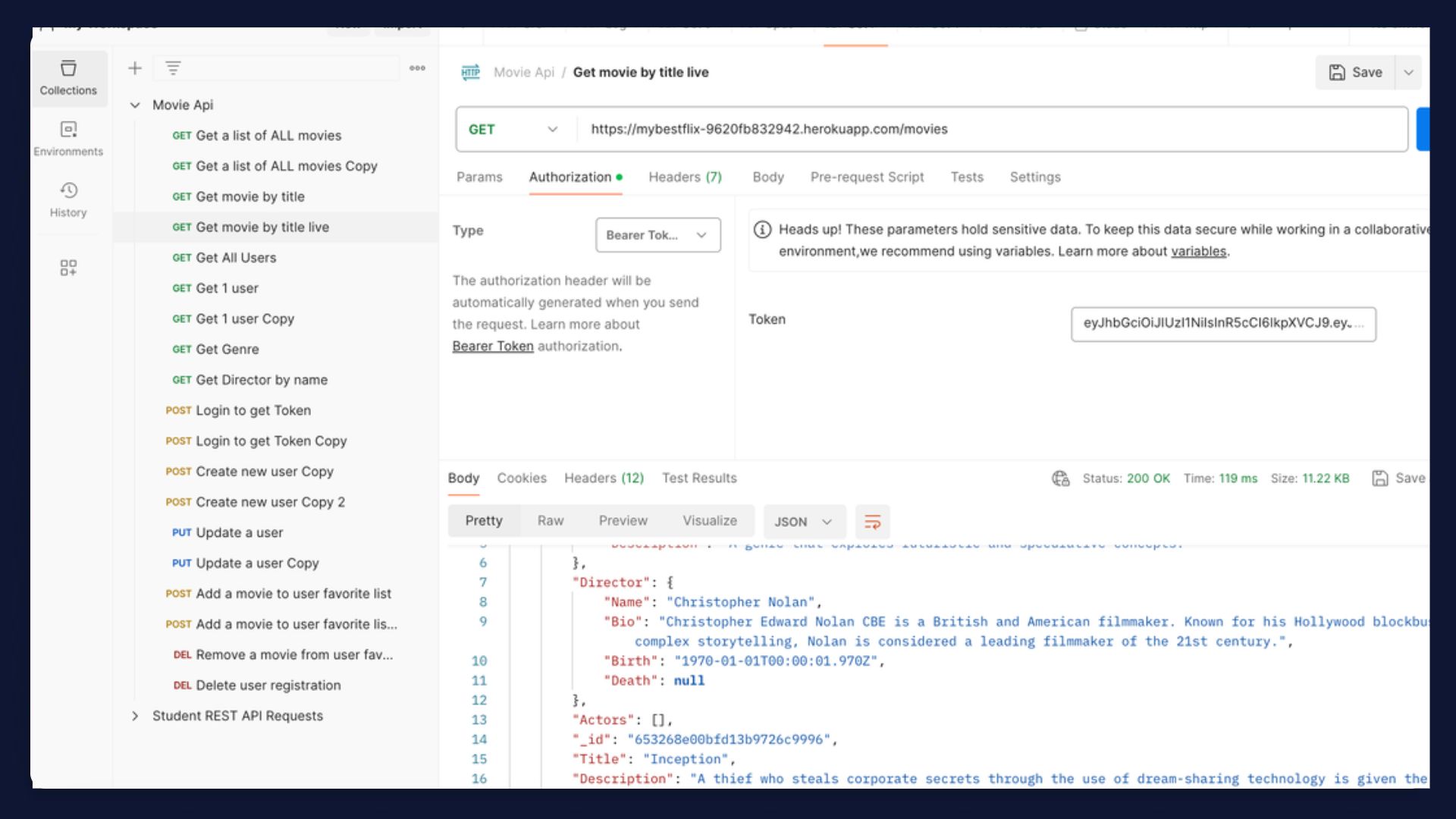Image resolution: width=1456 pixels, height=819 pixels.
Task: Click the add new request icon
Action: click(x=134, y=68)
